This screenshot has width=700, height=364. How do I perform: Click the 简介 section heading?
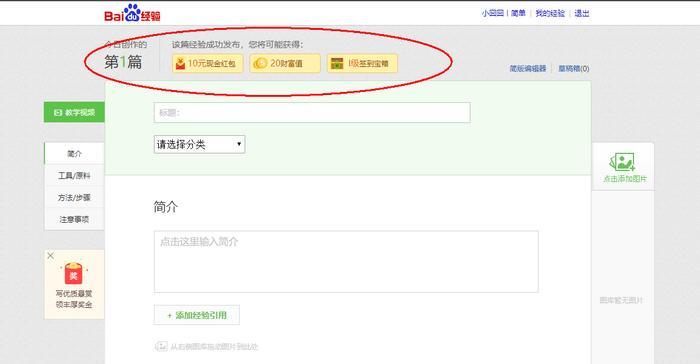166,207
